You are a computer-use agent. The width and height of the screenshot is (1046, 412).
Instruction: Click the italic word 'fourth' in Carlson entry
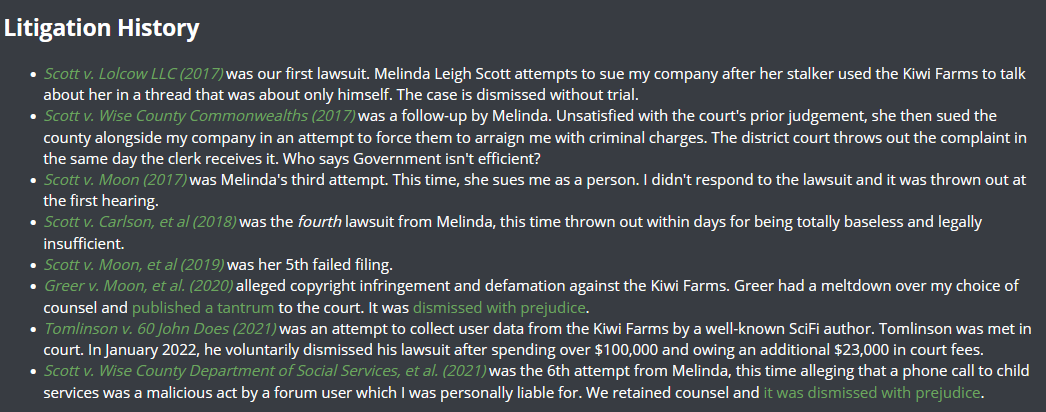pyautogui.click(x=320, y=222)
